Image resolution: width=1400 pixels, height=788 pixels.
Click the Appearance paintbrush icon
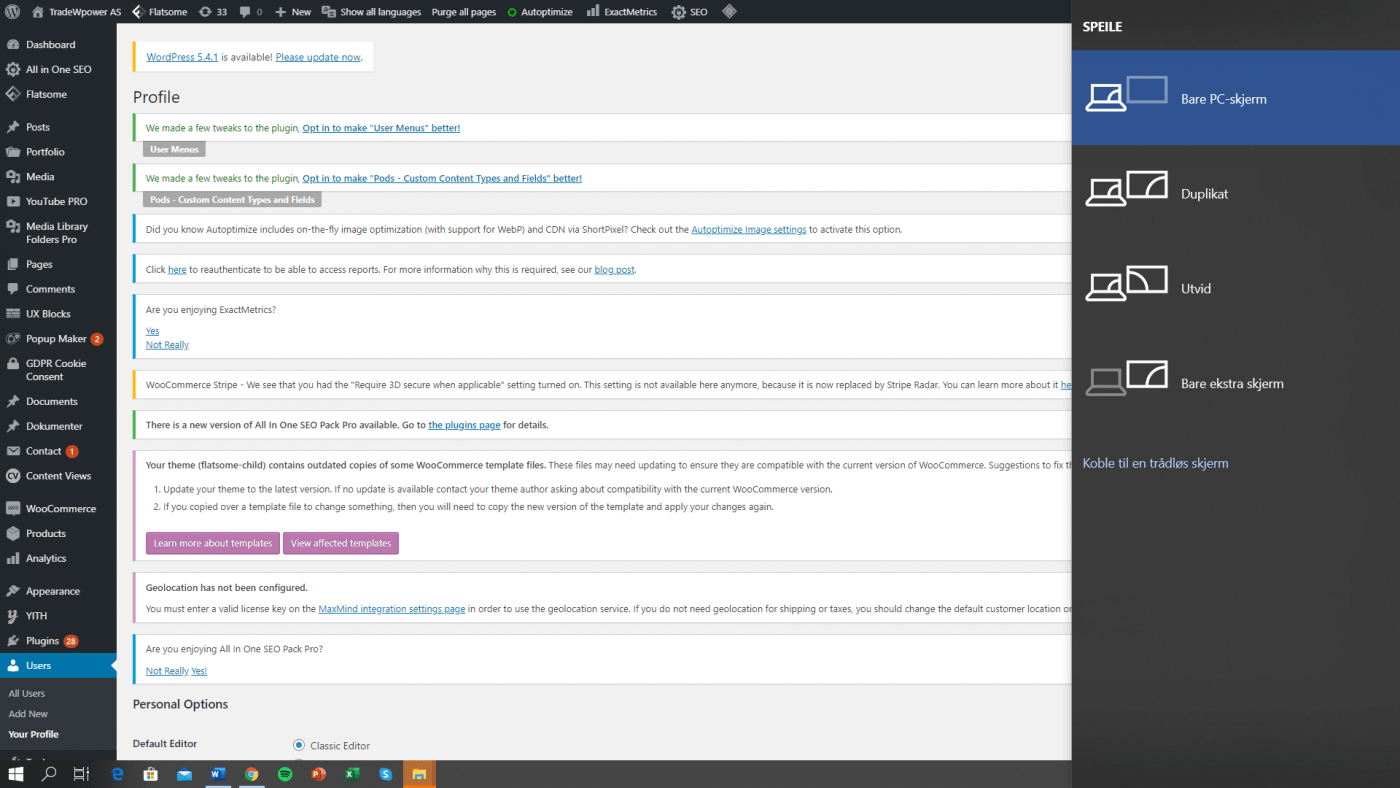13,591
